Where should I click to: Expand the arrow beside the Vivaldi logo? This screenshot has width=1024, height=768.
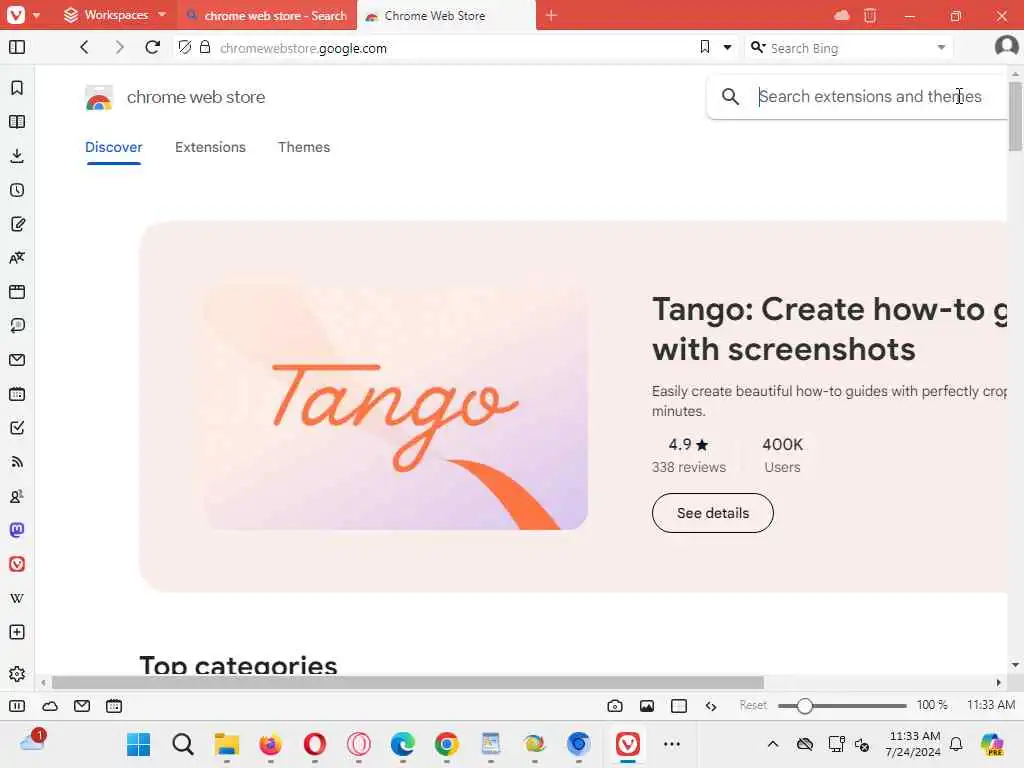37,15
